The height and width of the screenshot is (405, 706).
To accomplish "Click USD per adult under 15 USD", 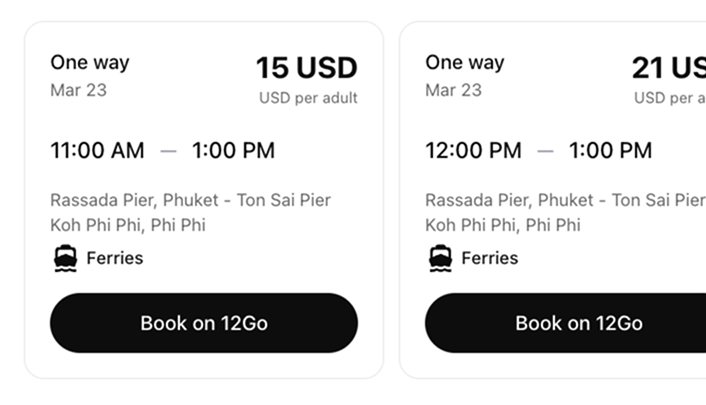I will pyautogui.click(x=308, y=98).
